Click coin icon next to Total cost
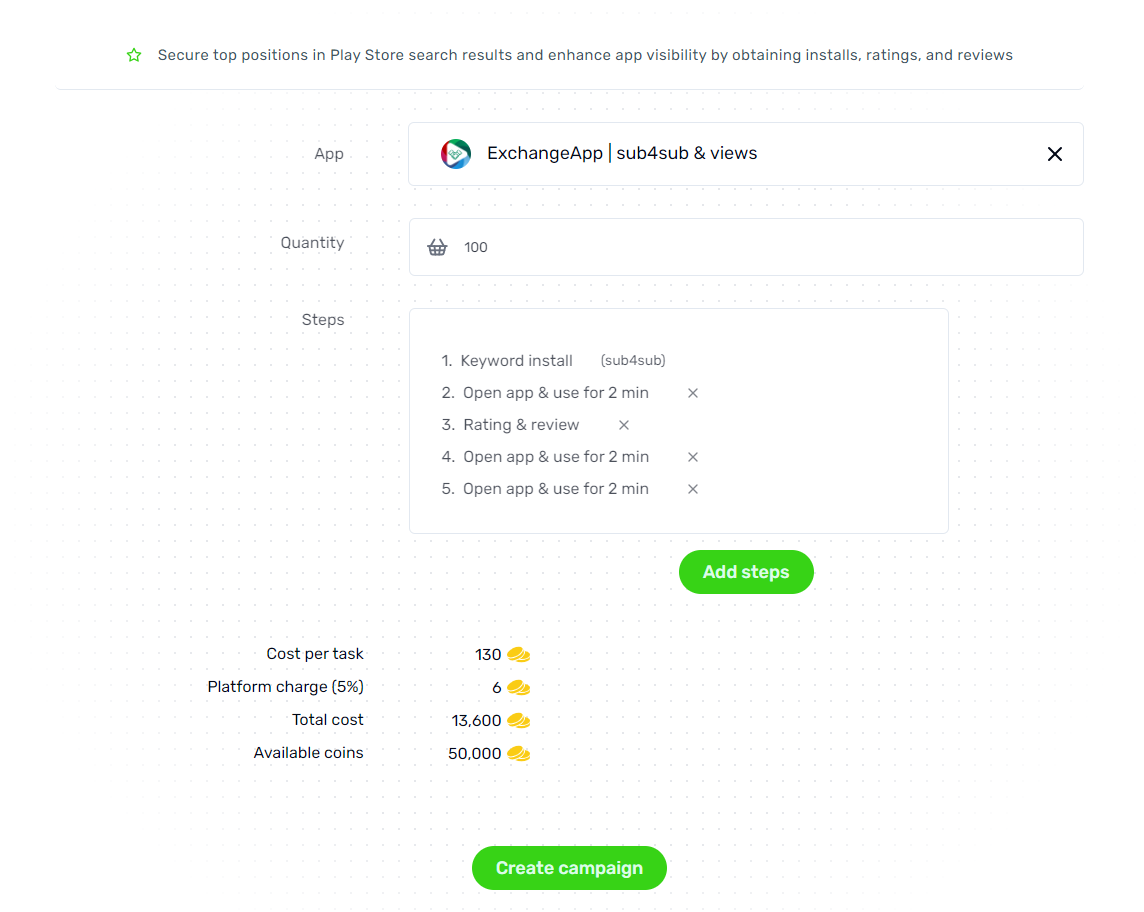Viewport: 1144px width, 912px height. 519,721
